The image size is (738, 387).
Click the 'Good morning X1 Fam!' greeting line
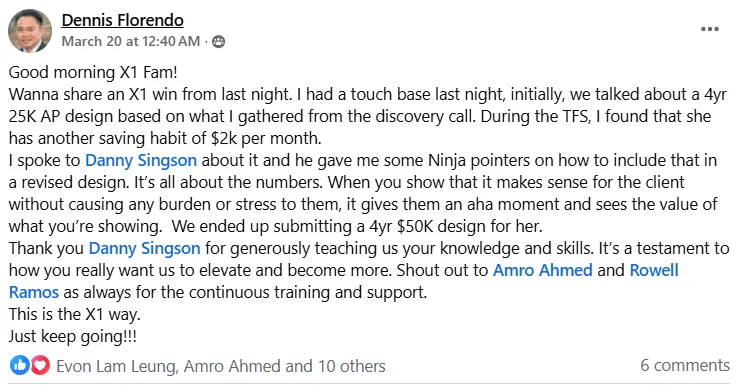(93, 73)
